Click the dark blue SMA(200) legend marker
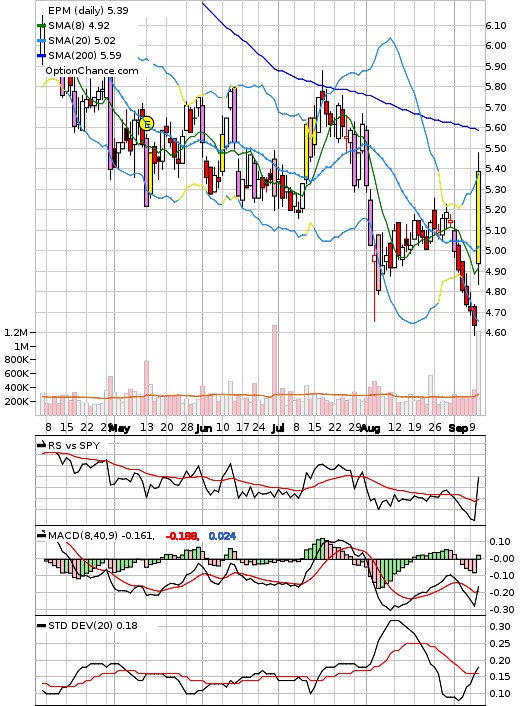This screenshot has height=706, width=526. click(41, 55)
